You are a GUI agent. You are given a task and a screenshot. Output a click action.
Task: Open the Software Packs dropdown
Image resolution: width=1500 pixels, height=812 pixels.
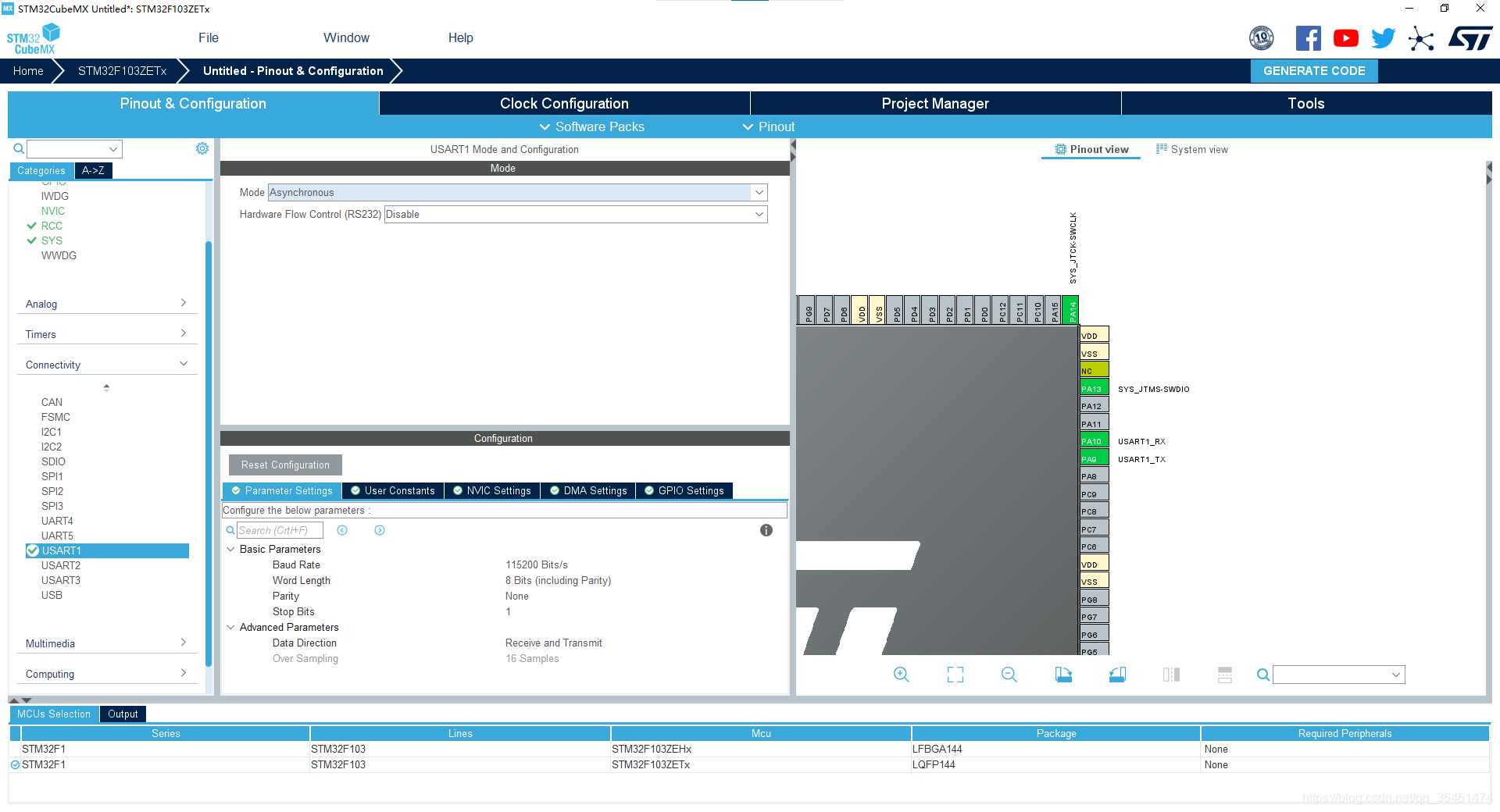(591, 126)
